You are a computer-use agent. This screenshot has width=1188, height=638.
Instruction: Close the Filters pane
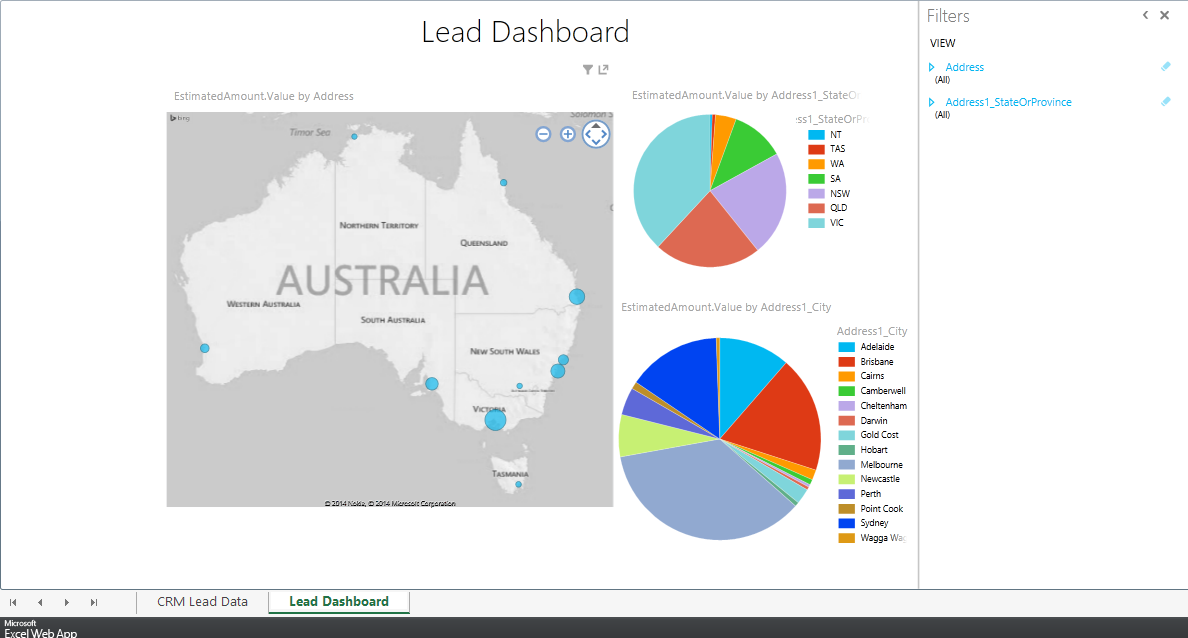click(x=1164, y=16)
